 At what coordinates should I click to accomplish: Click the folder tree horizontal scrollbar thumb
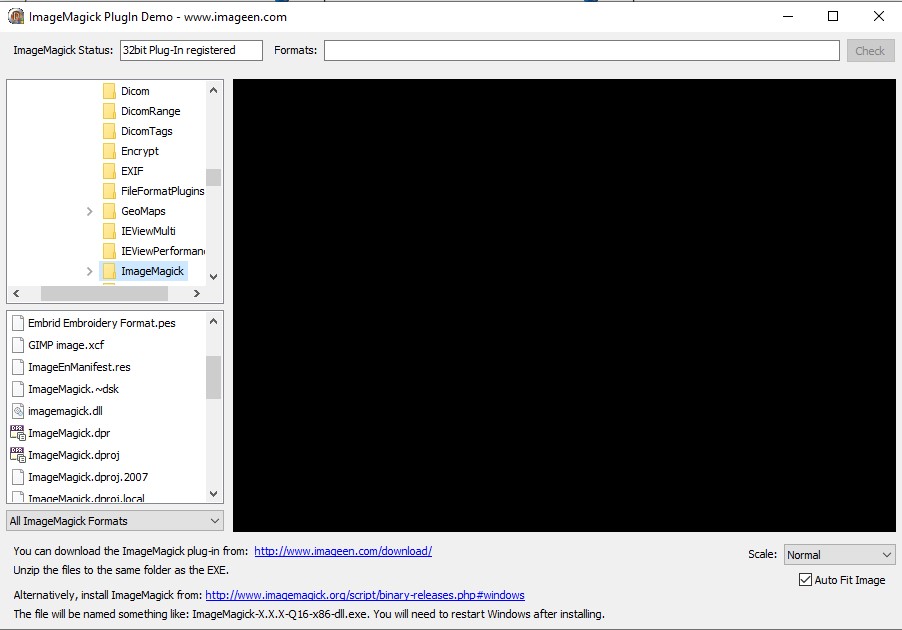[x=104, y=293]
